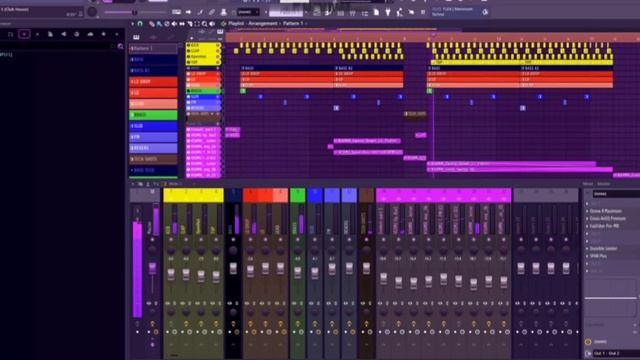Open the Out 1 - Out 2 output dropdown
This screenshot has height=360, width=640.
pyautogui.click(x=616, y=353)
